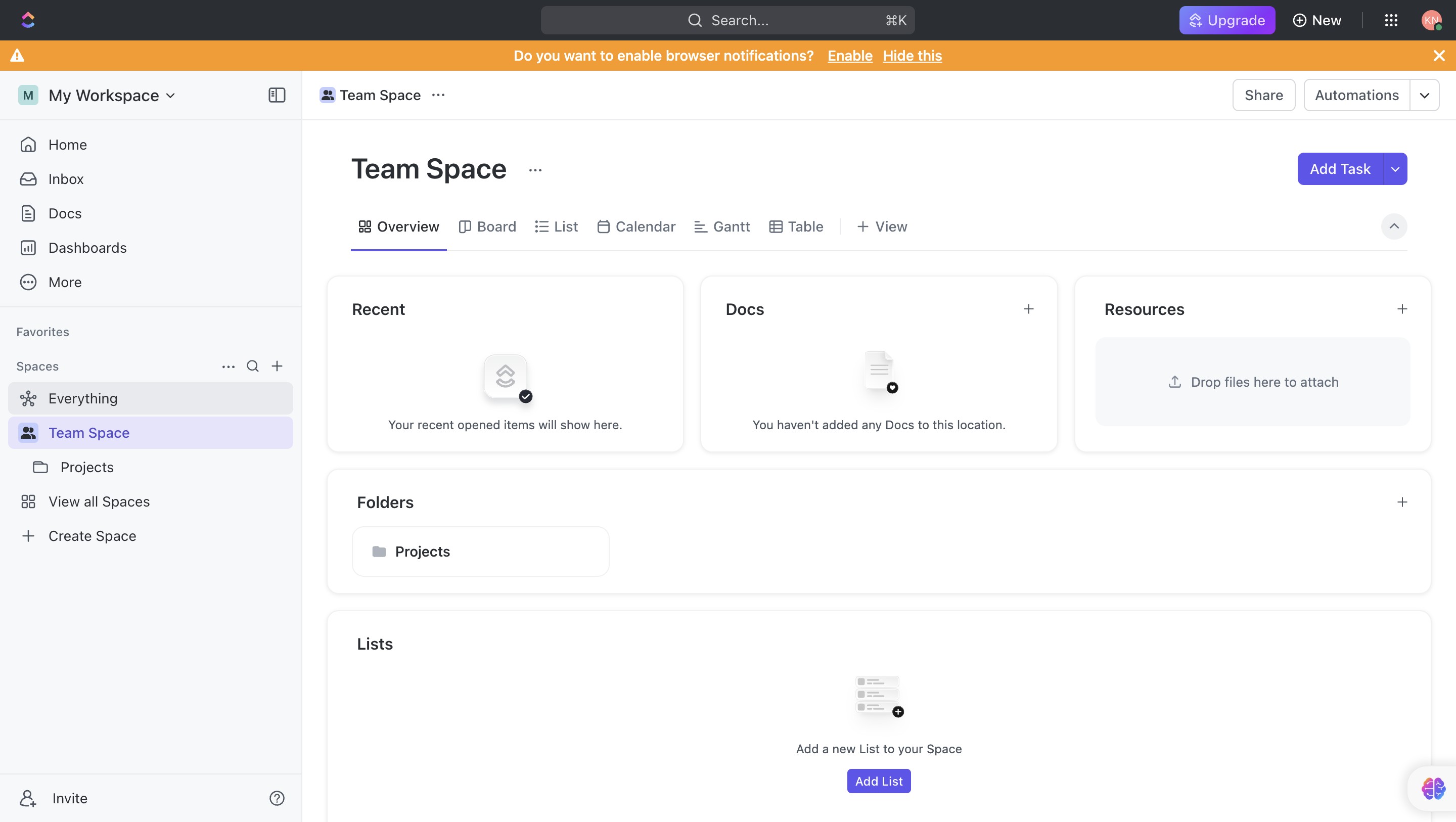
Task: Collapse the view header with chevron
Action: tap(1394, 226)
